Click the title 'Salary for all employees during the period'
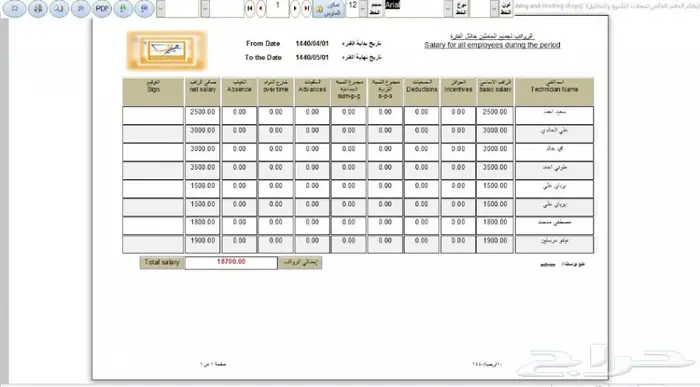Viewport: 700px width, 387px height. tap(492, 45)
